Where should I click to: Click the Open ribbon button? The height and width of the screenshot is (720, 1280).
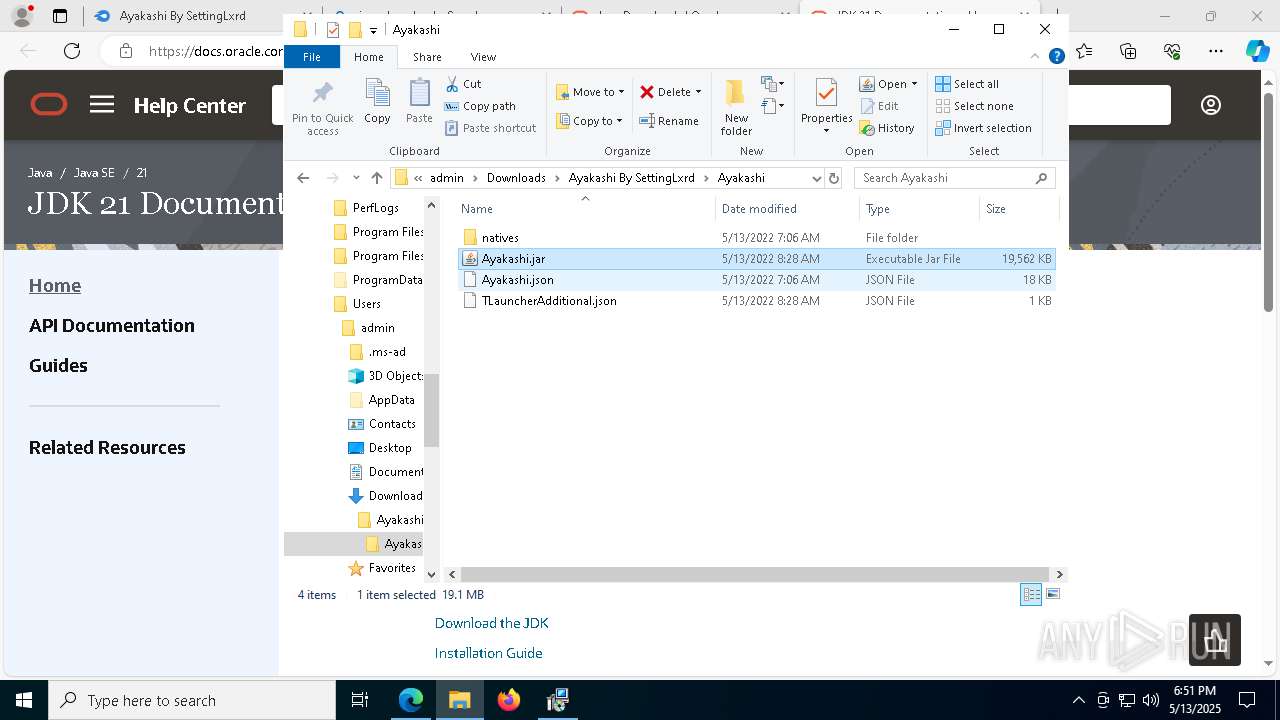(x=888, y=84)
